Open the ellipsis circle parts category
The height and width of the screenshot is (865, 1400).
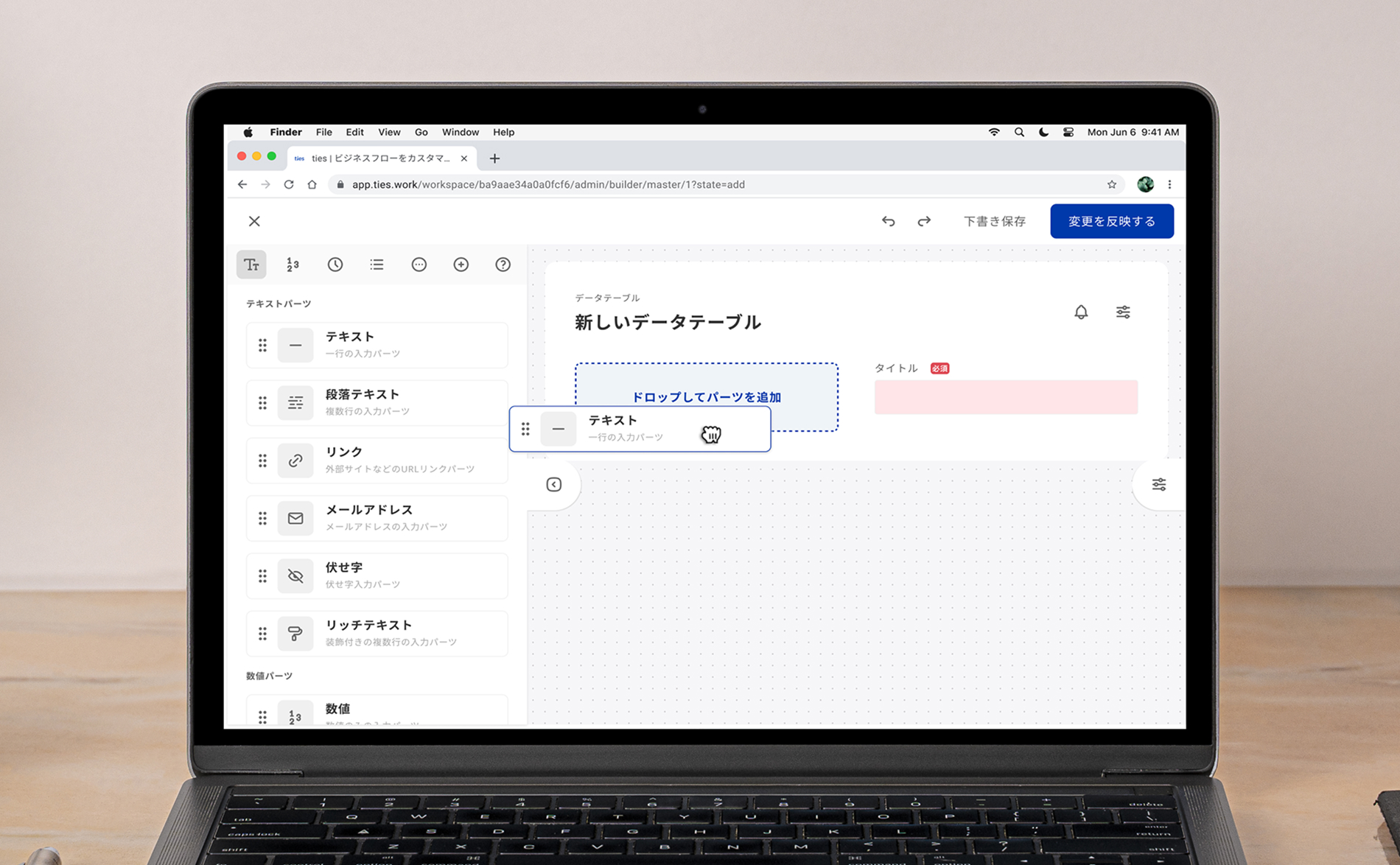[x=419, y=265]
